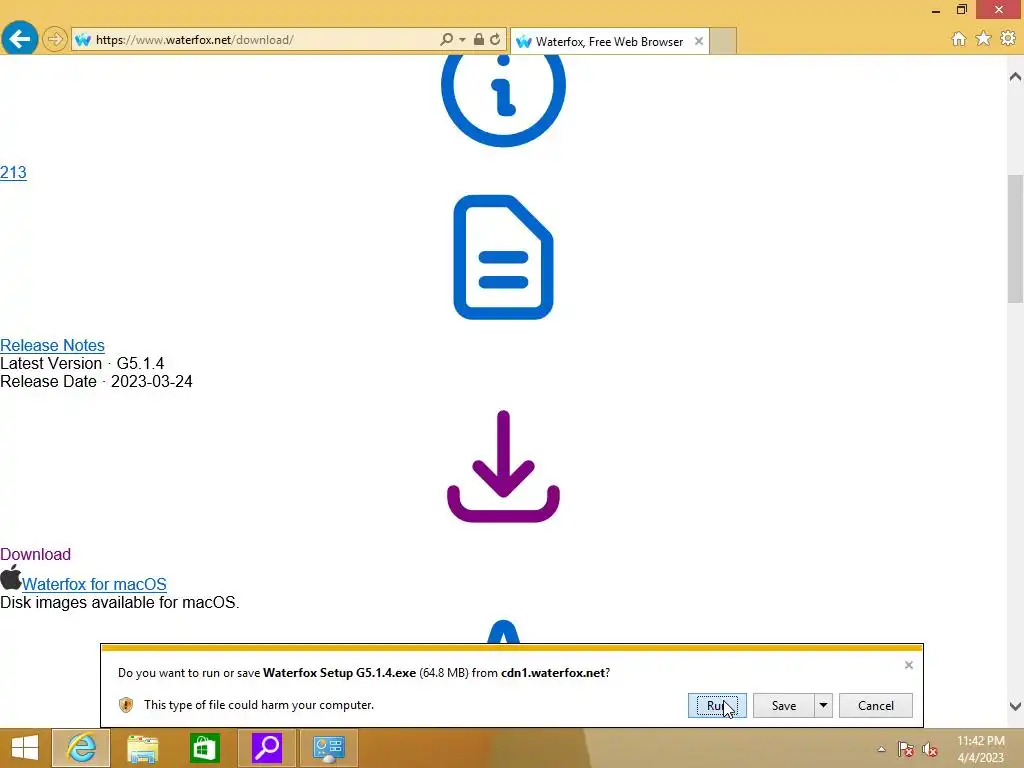The height and width of the screenshot is (768, 1024).
Task: Show hidden tray icons arrow
Action: click(881, 750)
